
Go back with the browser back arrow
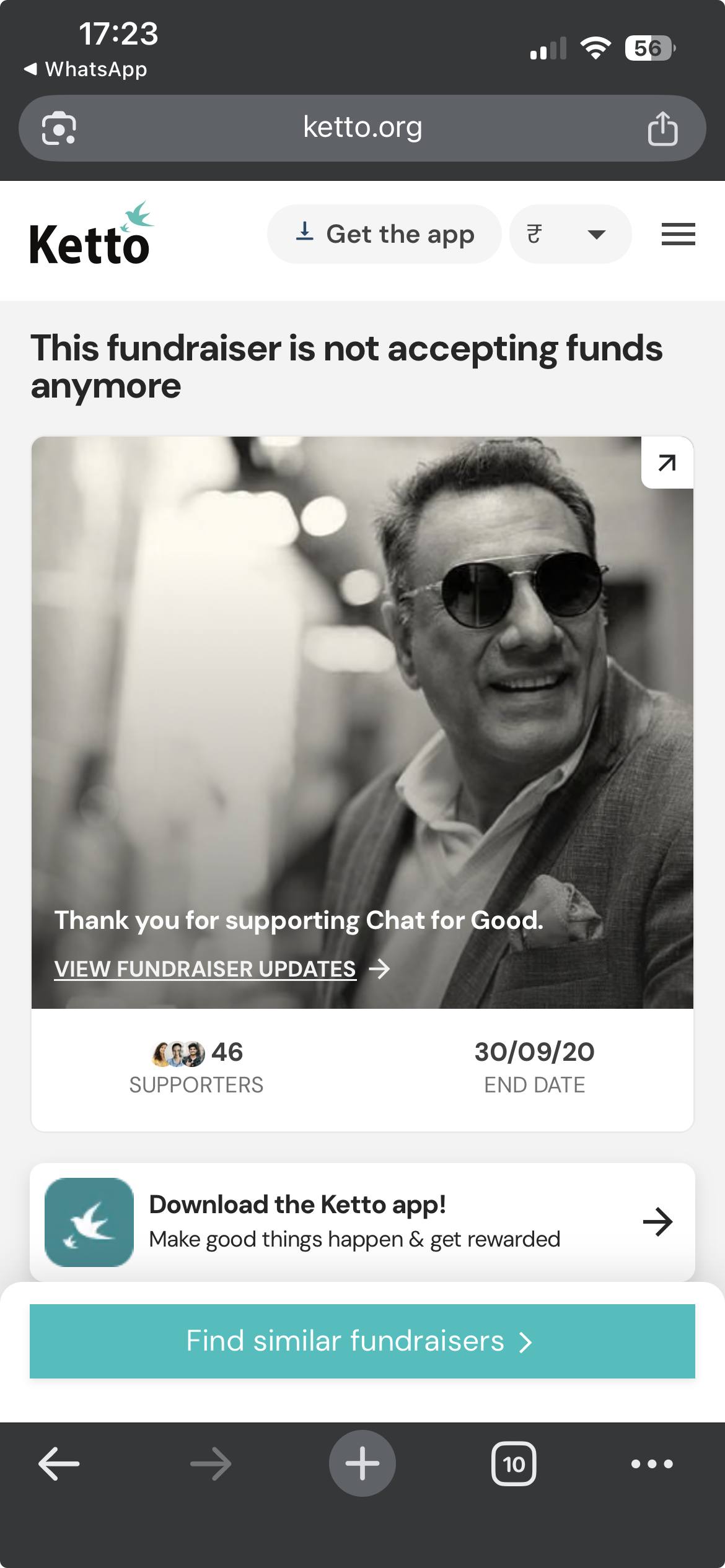pos(59,1463)
